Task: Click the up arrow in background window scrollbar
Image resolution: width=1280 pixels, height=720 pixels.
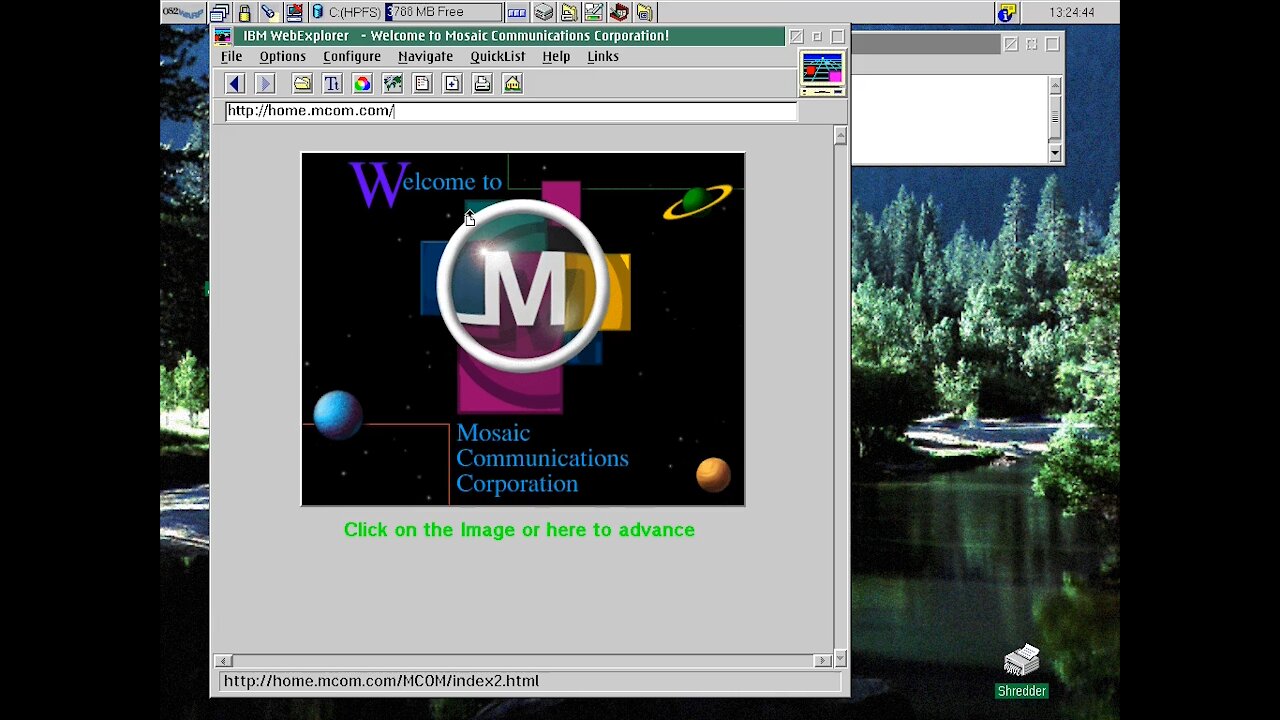Action: [x=1055, y=85]
